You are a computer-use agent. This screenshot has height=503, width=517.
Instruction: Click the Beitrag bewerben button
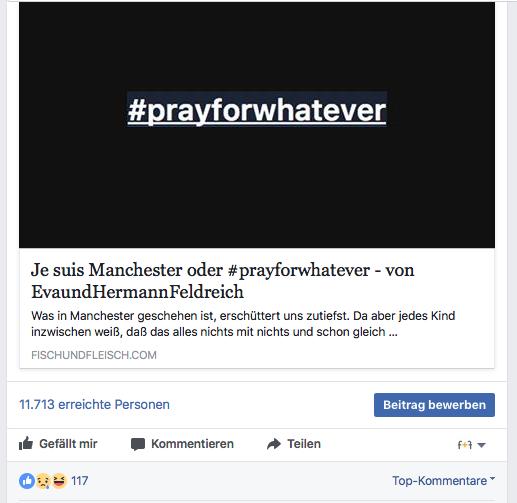pos(434,405)
